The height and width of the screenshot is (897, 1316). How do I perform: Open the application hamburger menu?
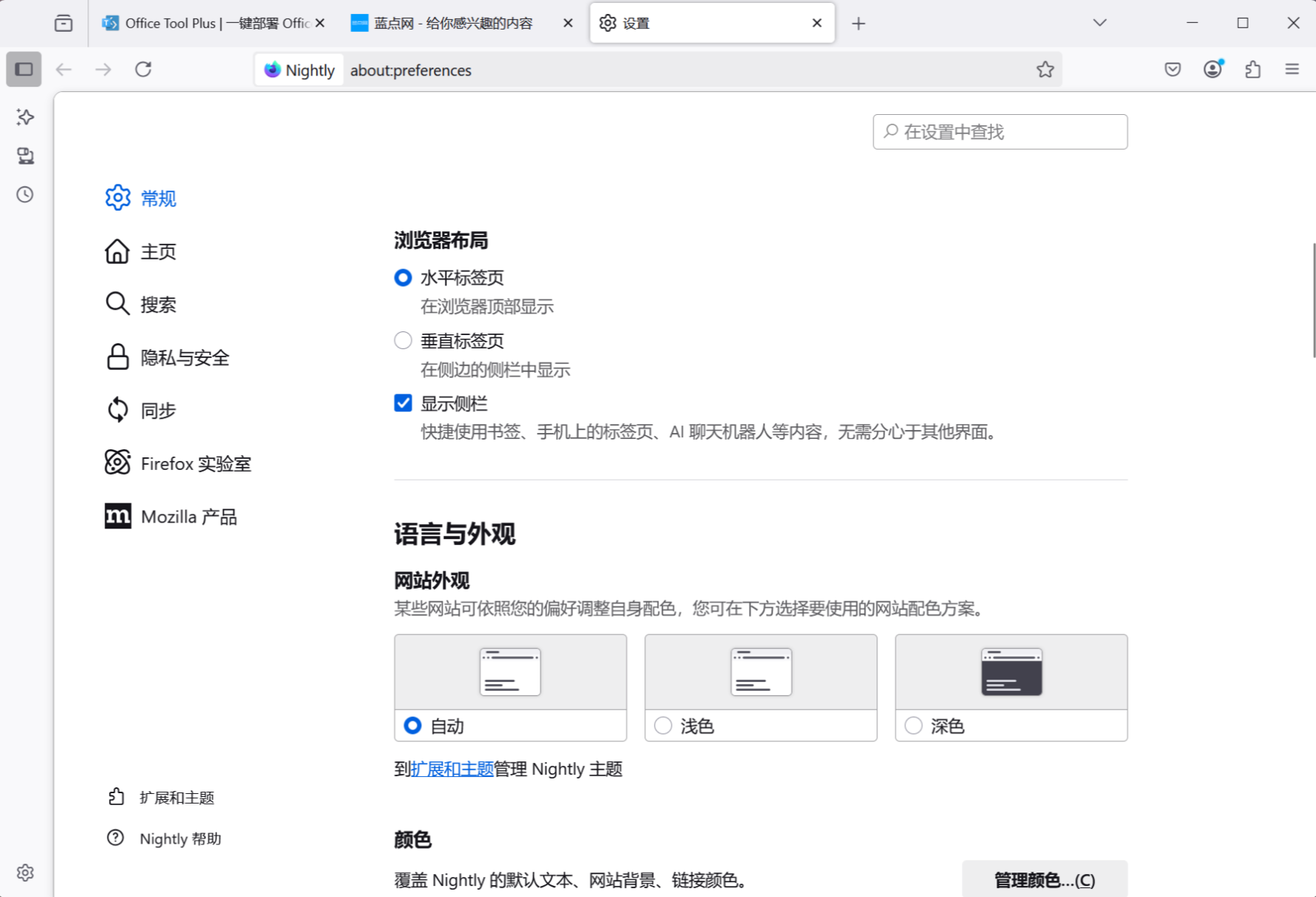[x=1292, y=70]
